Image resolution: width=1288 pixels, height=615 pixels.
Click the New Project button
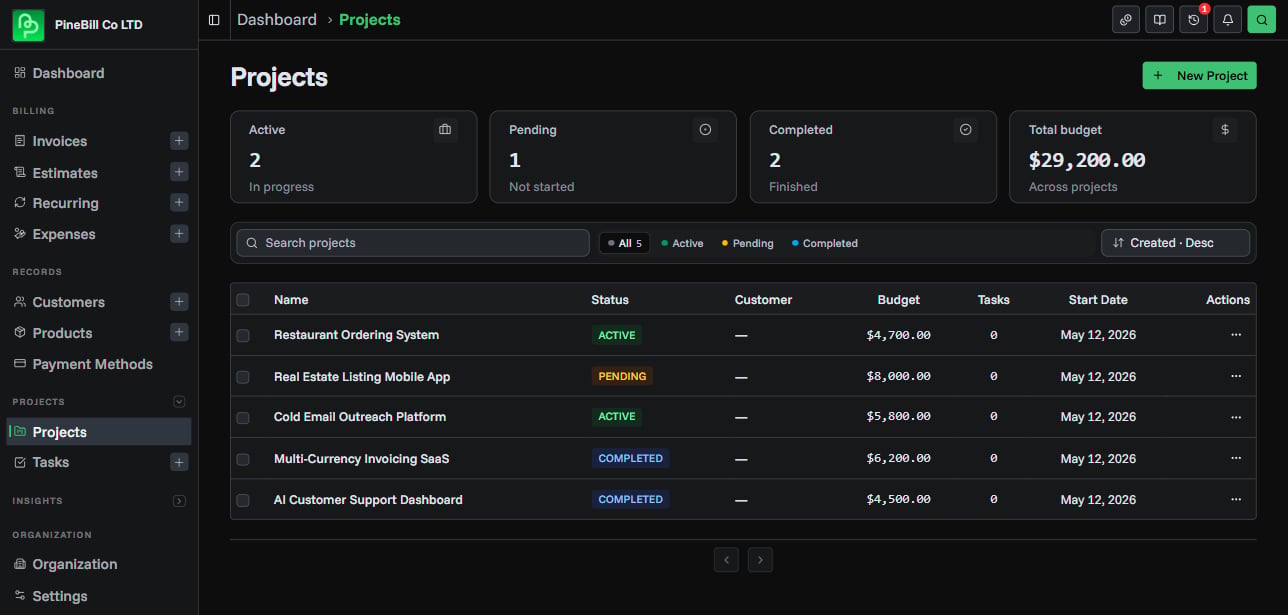(1199, 75)
